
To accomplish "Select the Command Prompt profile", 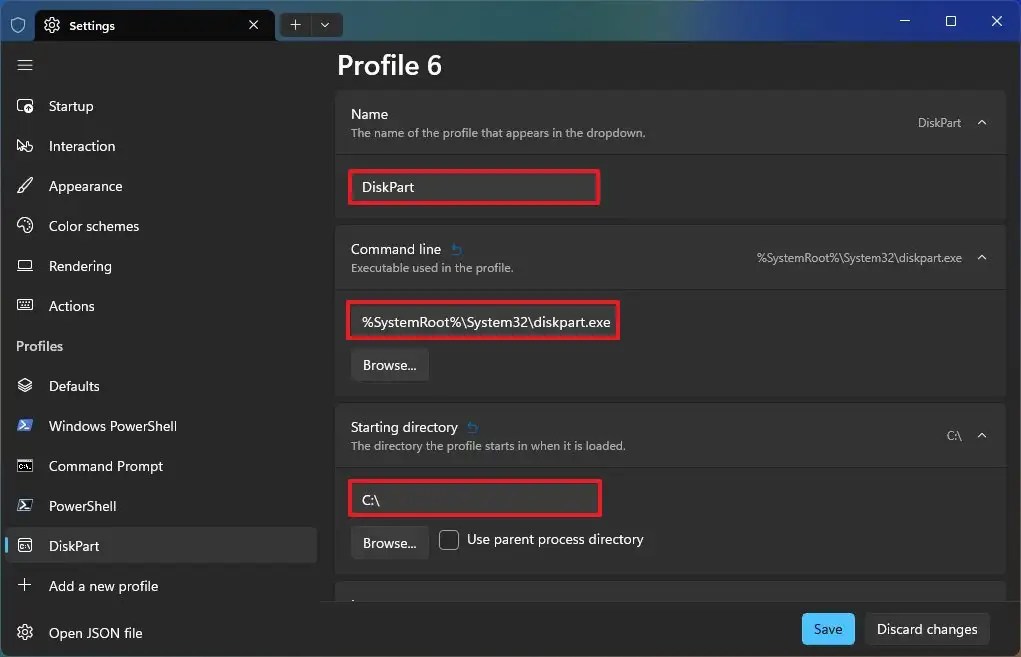I will [105, 466].
